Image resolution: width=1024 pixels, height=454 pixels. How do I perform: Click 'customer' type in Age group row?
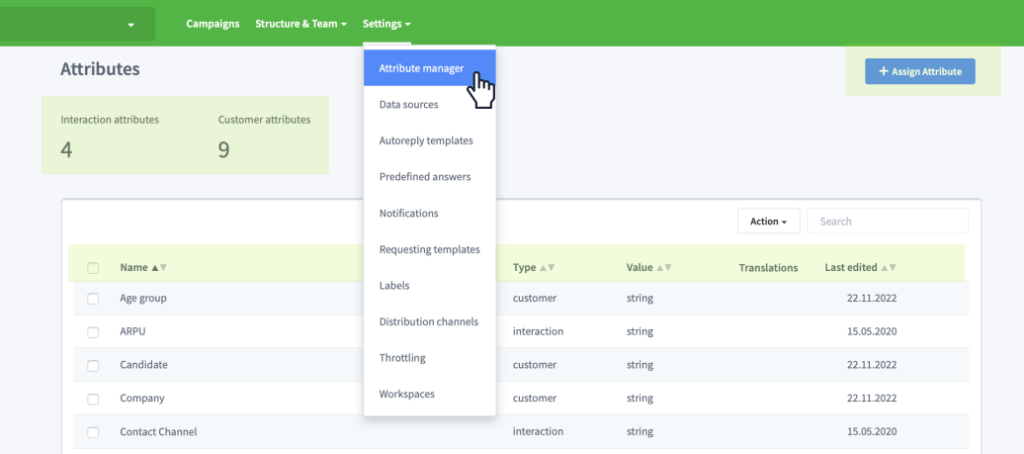click(x=534, y=298)
